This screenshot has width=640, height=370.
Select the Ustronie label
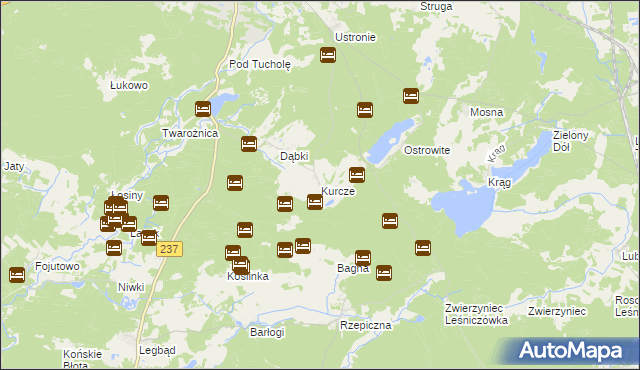[x=355, y=37]
